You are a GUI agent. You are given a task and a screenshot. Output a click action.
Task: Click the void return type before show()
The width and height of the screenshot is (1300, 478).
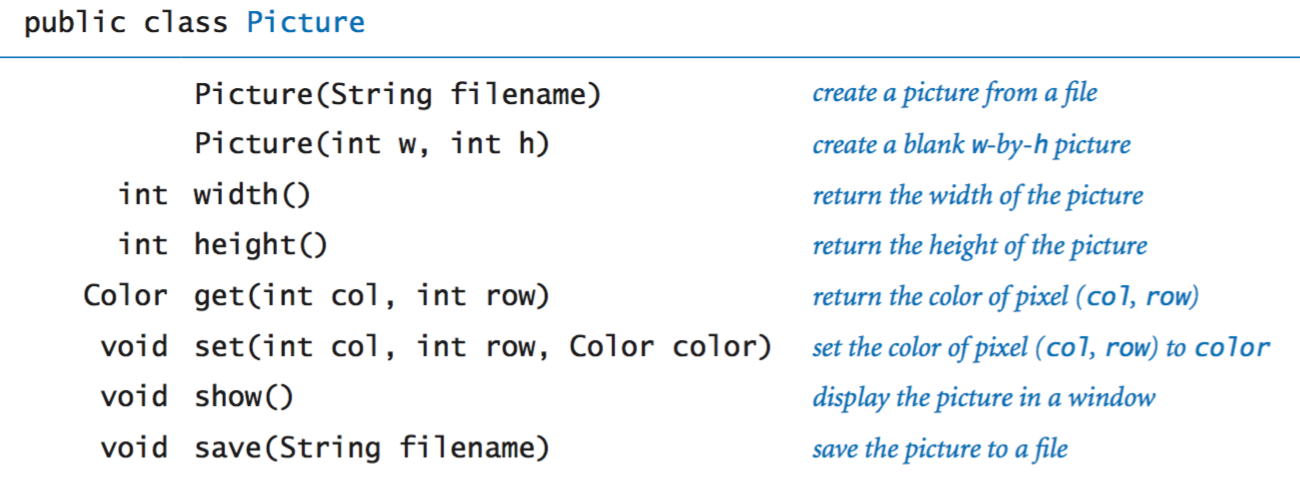click(134, 397)
